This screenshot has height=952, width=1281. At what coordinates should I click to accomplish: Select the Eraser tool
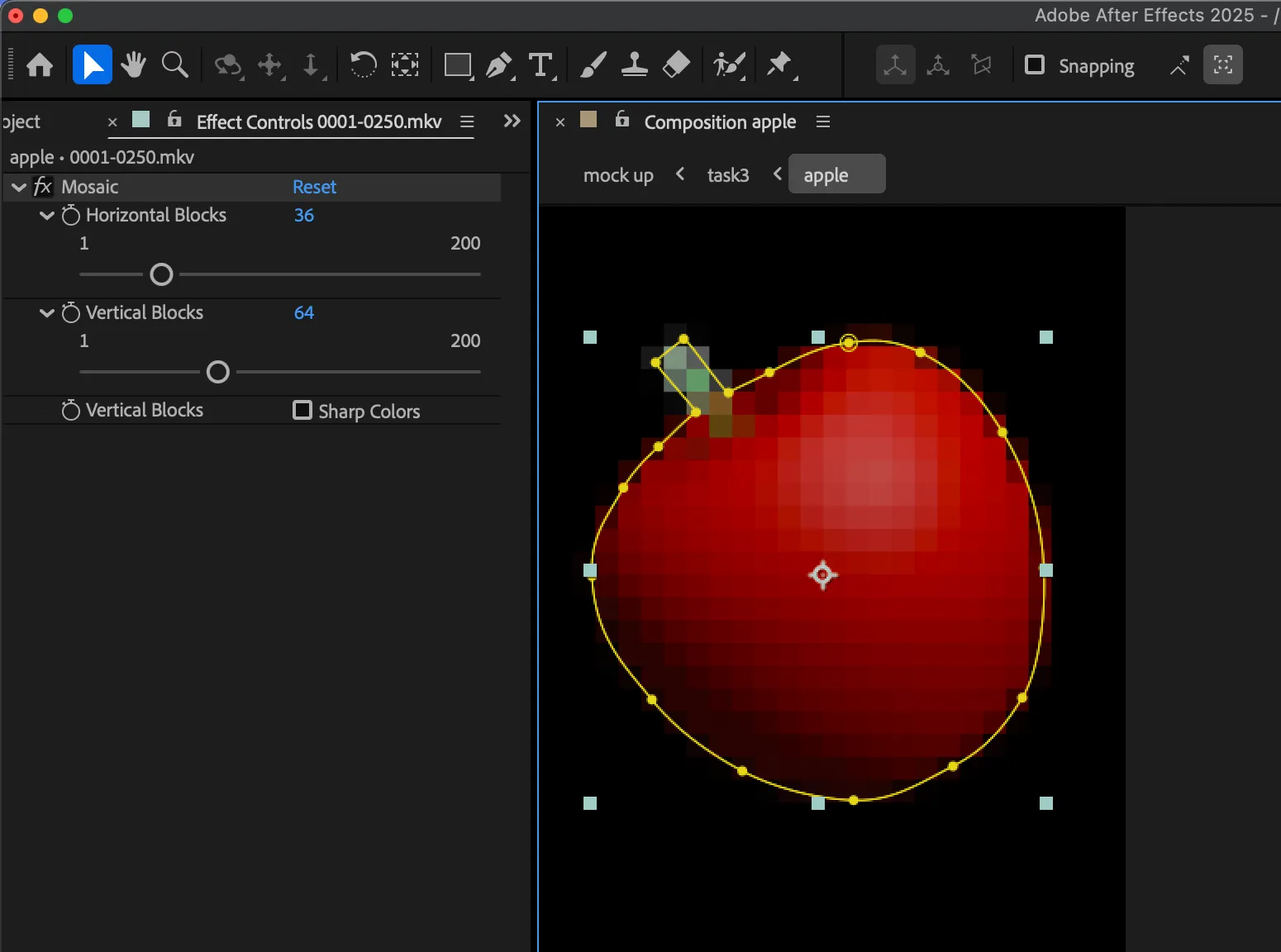coord(676,64)
